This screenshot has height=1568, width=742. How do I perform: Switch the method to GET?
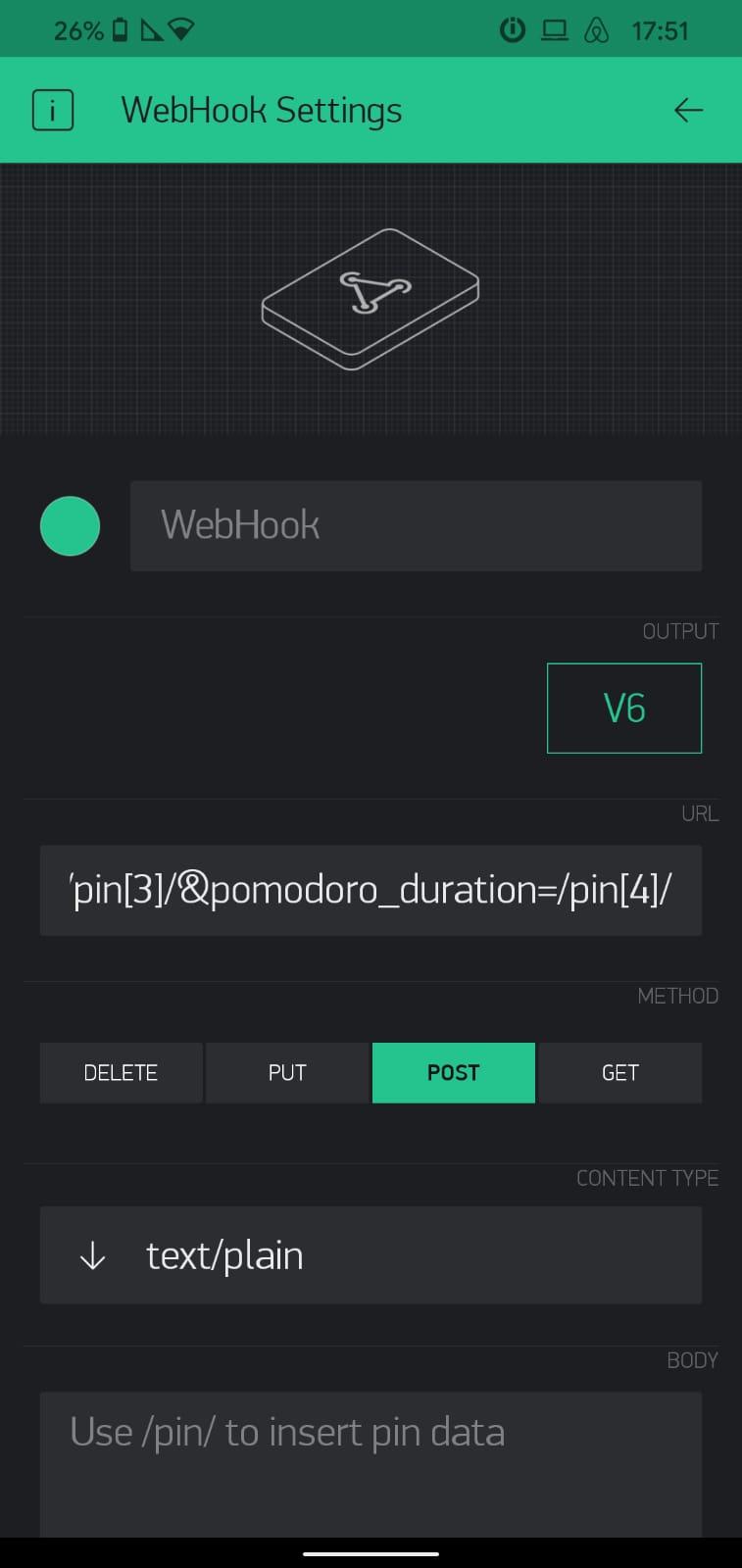[619, 1072]
